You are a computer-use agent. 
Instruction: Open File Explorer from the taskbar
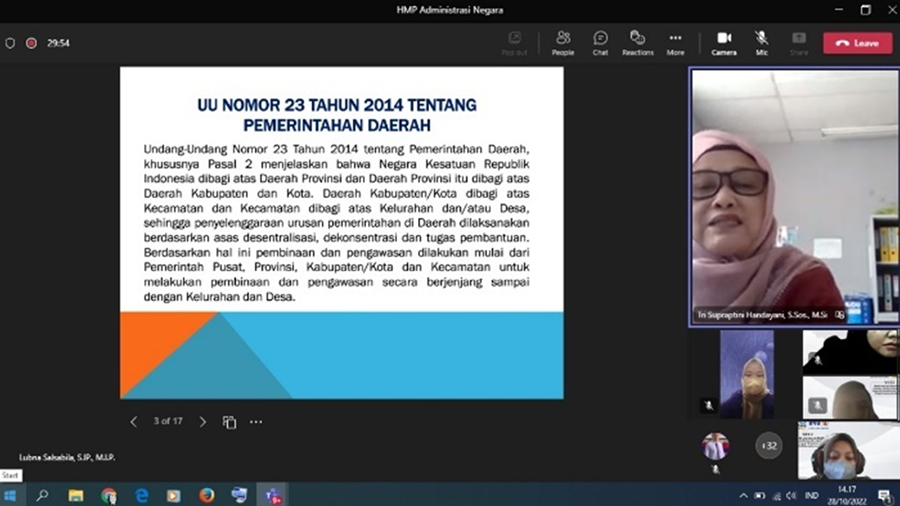tap(76, 495)
